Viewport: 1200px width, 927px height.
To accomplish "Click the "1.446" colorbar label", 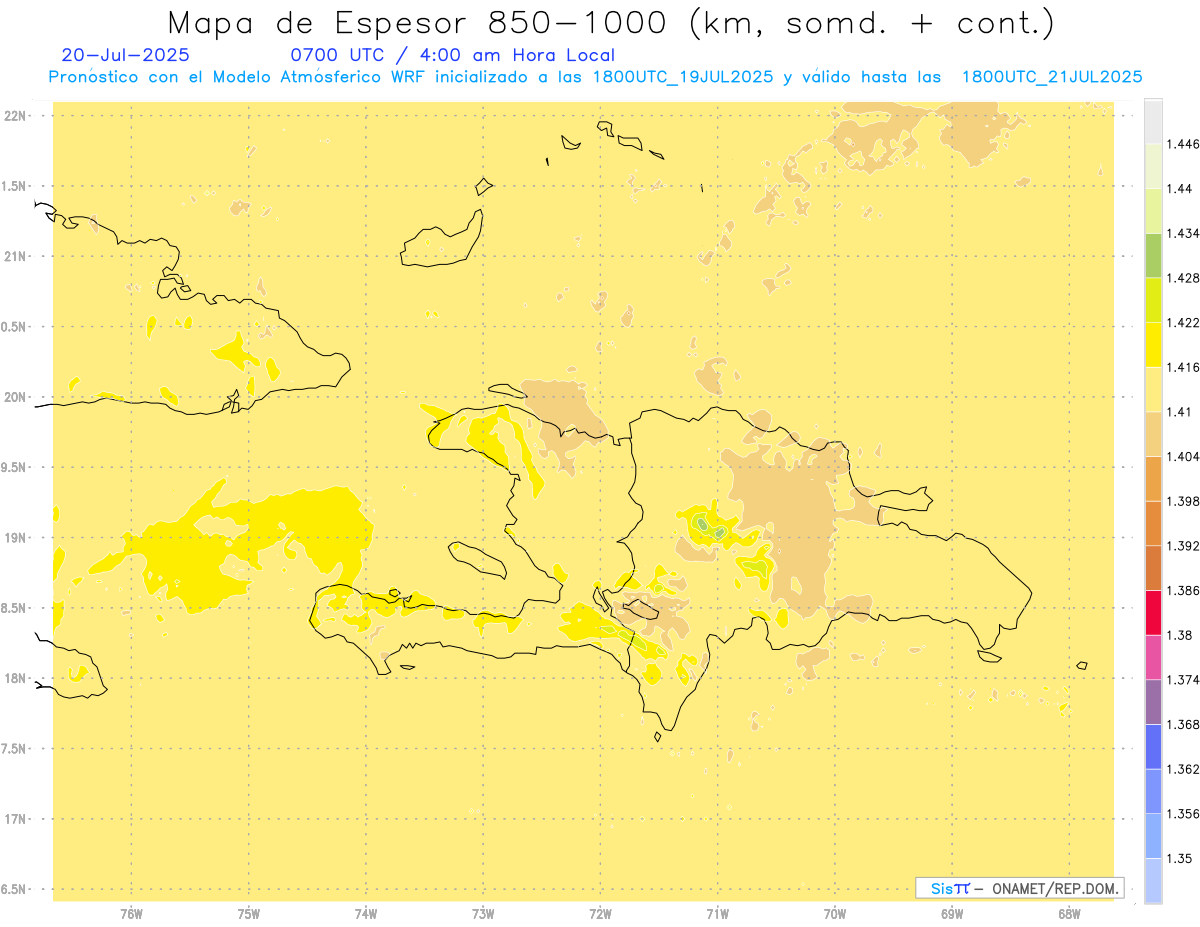I will (1182, 144).
